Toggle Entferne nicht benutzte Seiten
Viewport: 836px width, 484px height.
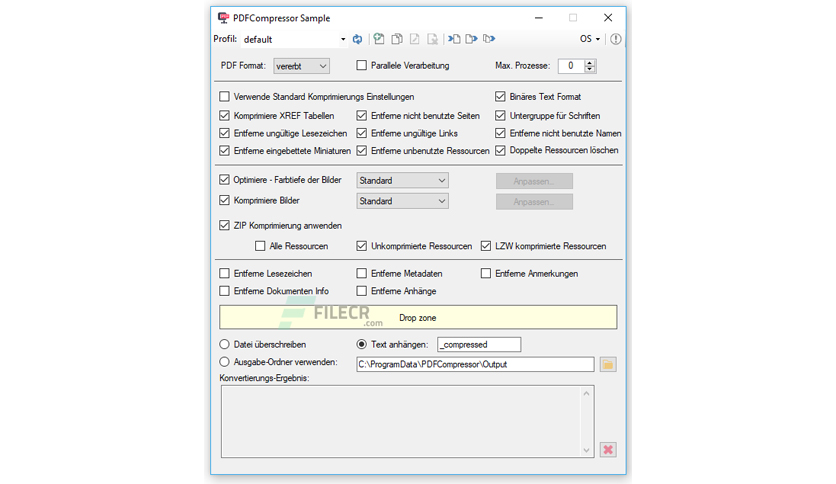361,116
